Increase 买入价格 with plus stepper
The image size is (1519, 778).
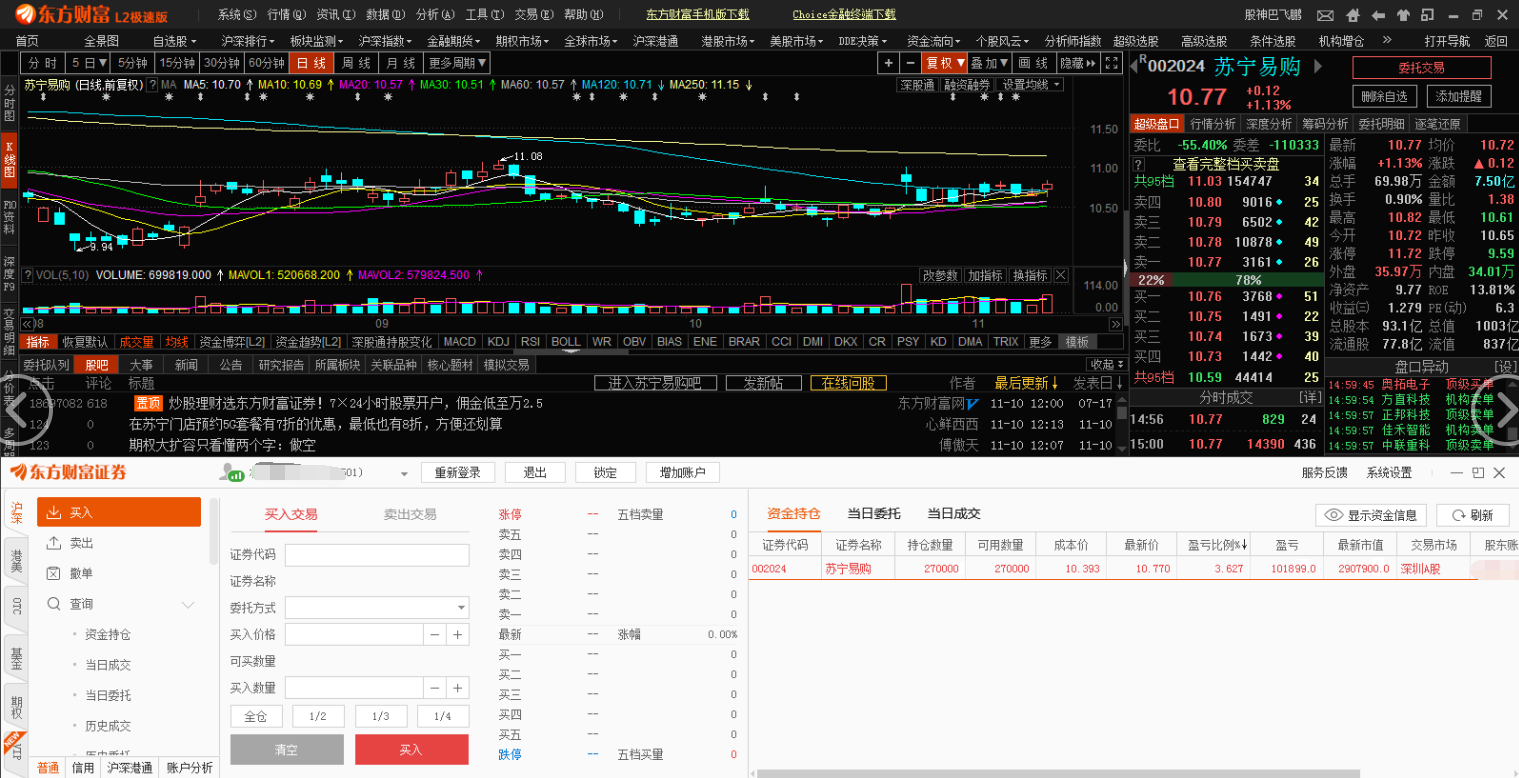coord(458,634)
